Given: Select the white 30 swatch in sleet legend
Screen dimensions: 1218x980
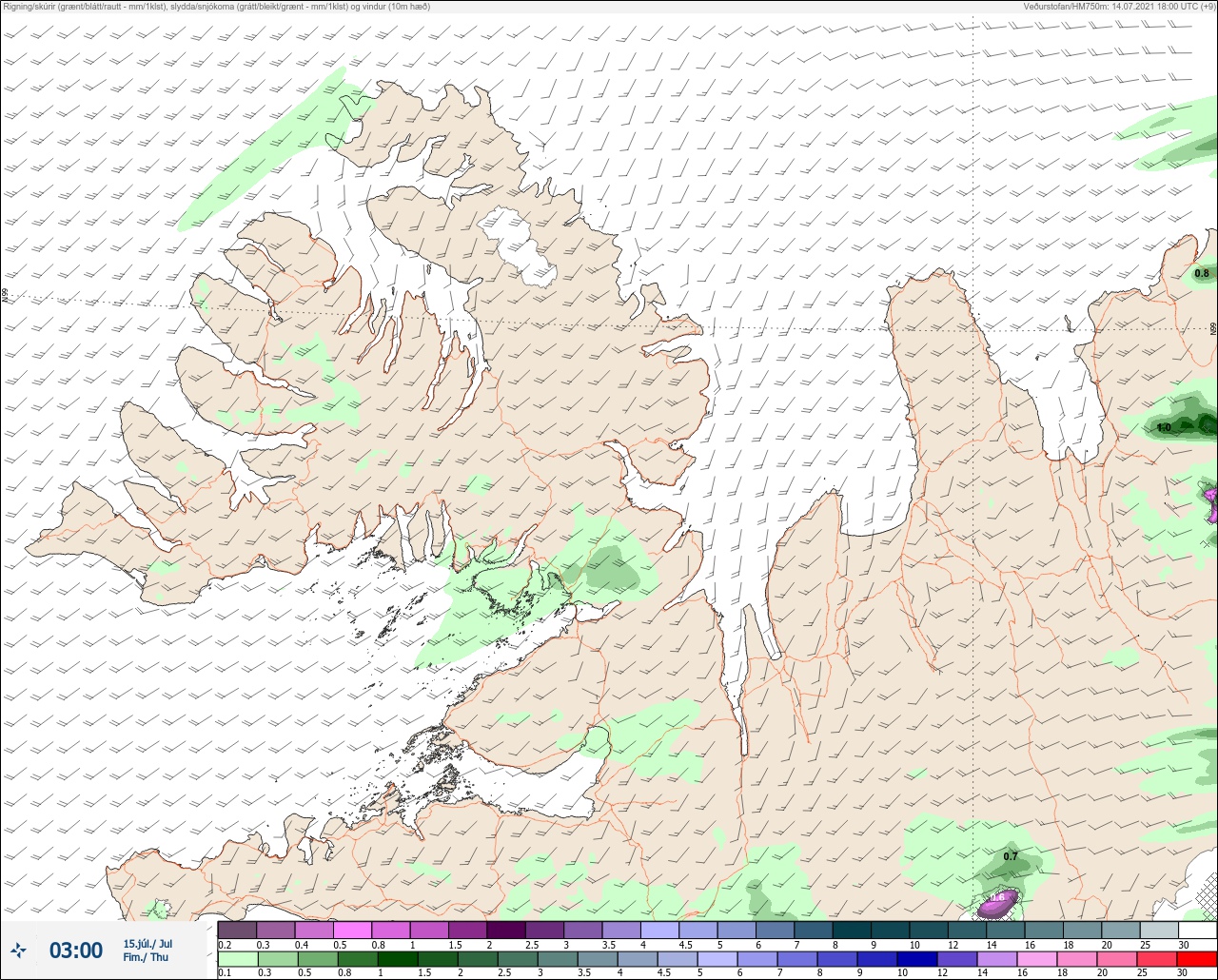Looking at the screenshot, I should click(x=1197, y=930).
